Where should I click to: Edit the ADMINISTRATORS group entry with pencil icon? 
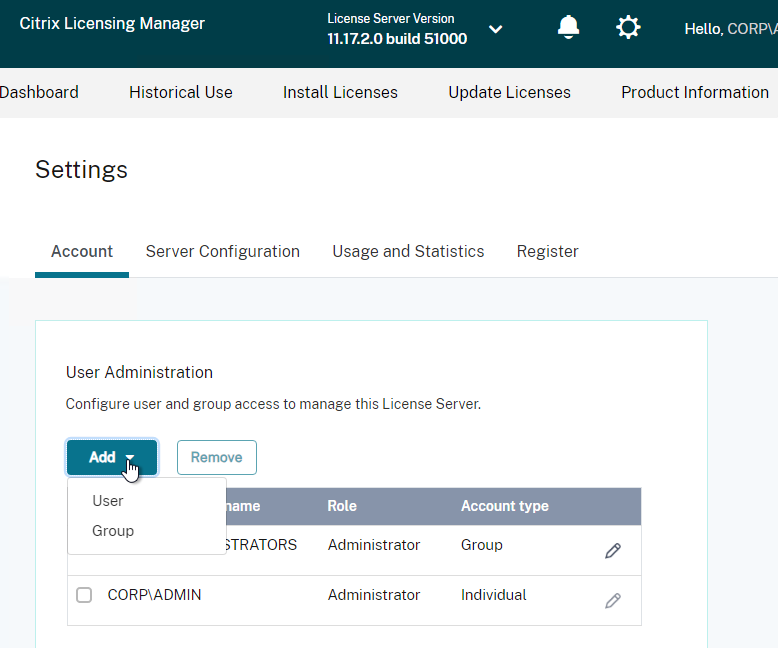click(x=613, y=550)
